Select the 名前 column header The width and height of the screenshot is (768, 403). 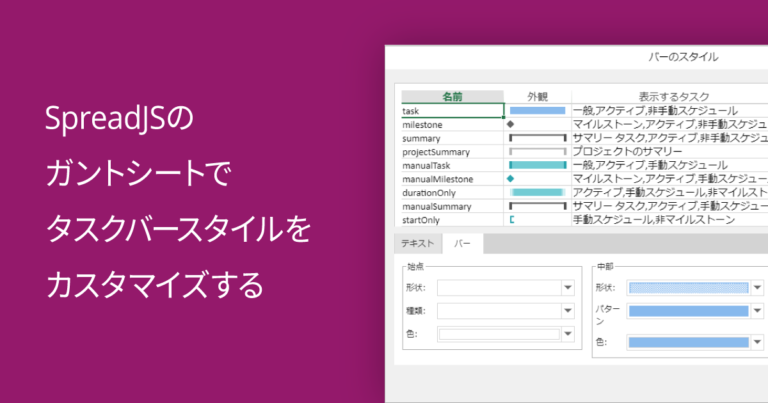453,96
